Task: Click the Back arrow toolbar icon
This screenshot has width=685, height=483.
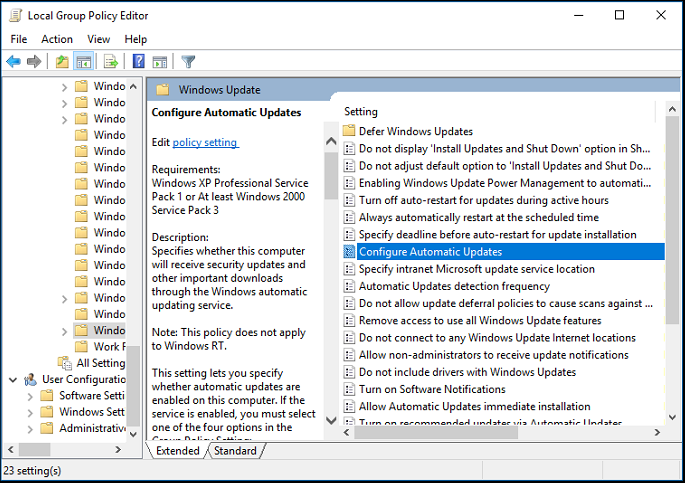Action: click(x=13, y=62)
